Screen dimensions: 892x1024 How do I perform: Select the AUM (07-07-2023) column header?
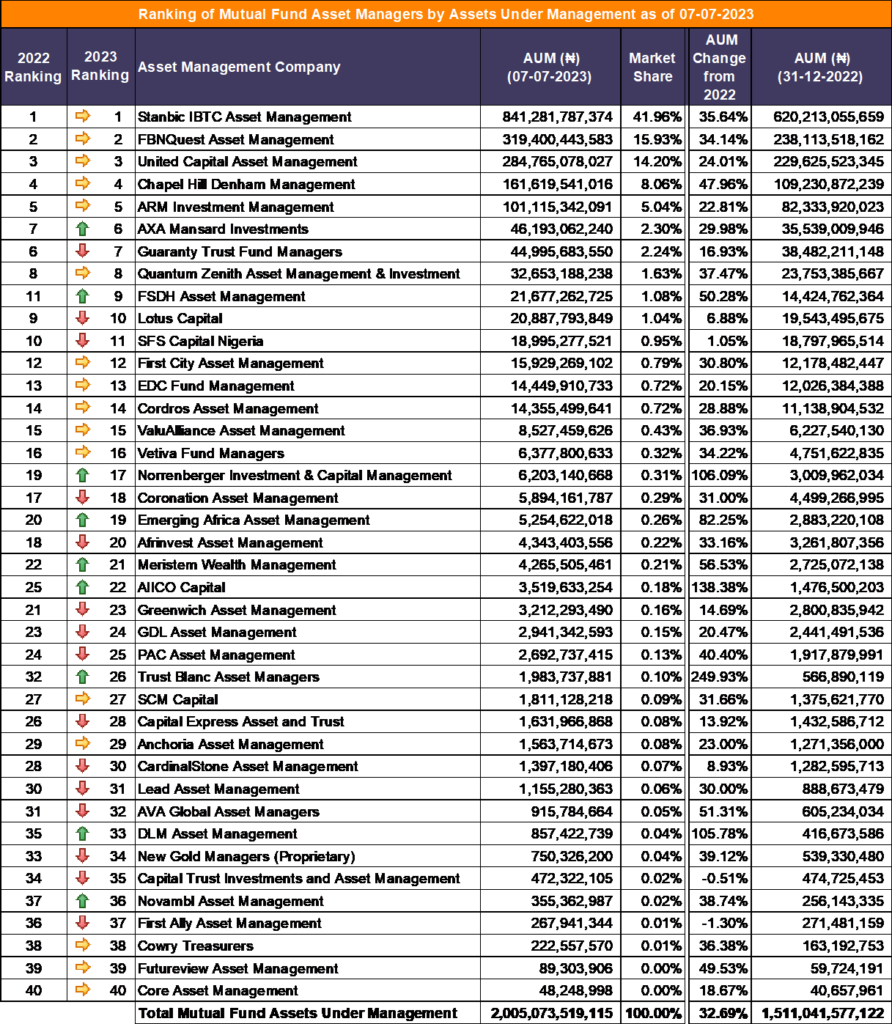point(549,67)
